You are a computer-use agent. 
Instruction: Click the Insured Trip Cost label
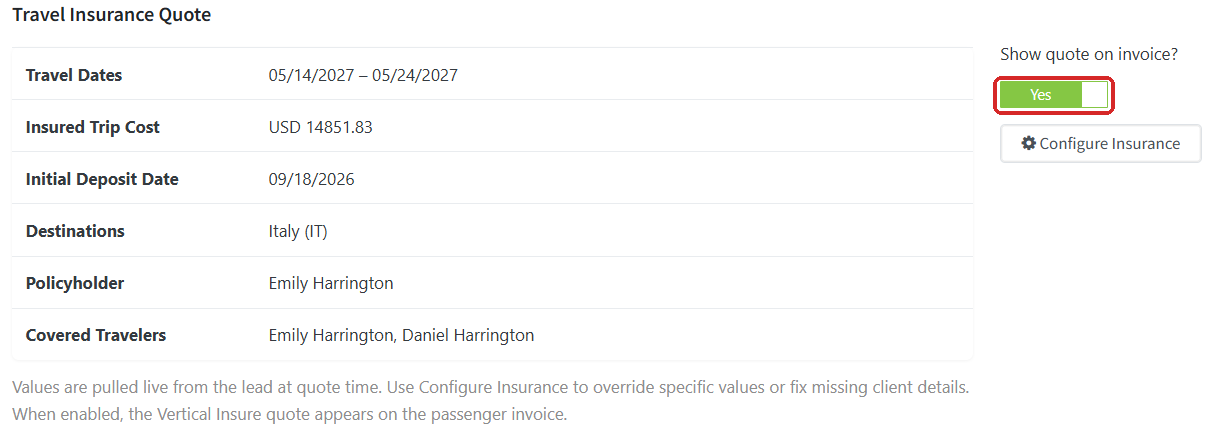[93, 127]
